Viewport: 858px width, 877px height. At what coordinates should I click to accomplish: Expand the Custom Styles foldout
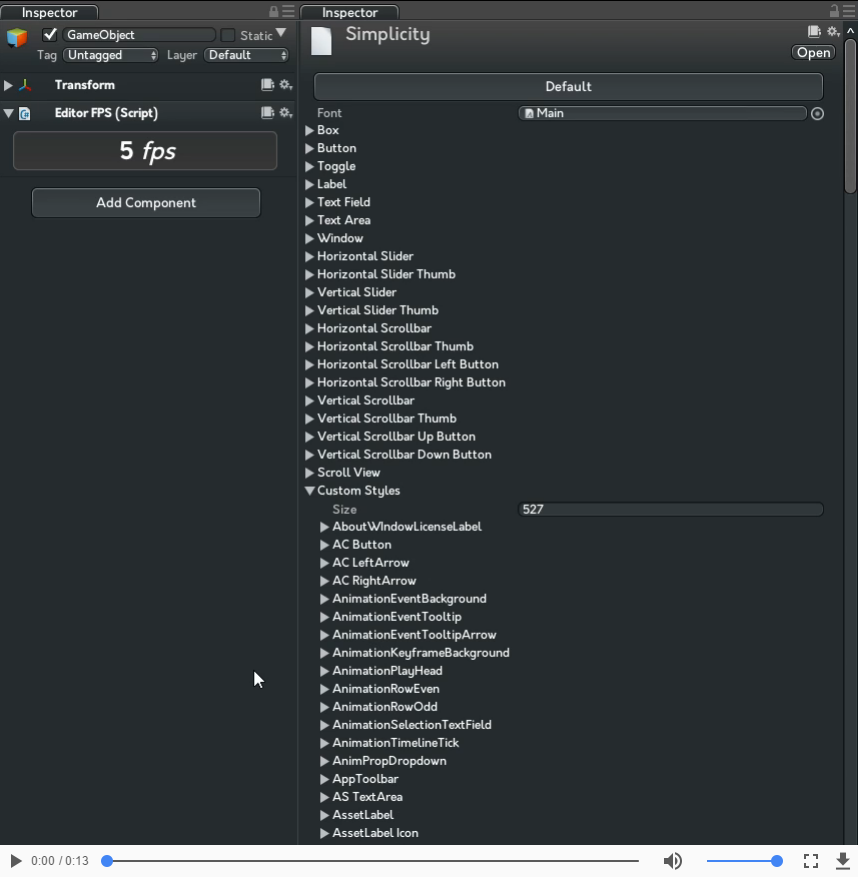pos(310,490)
